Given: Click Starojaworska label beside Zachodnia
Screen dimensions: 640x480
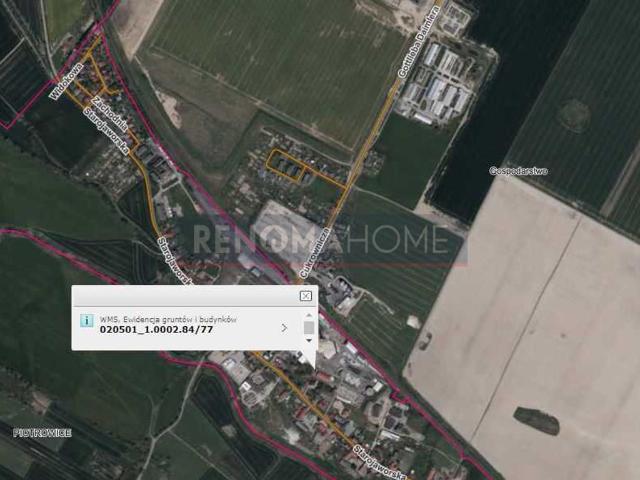Looking at the screenshot, I should [106, 131].
